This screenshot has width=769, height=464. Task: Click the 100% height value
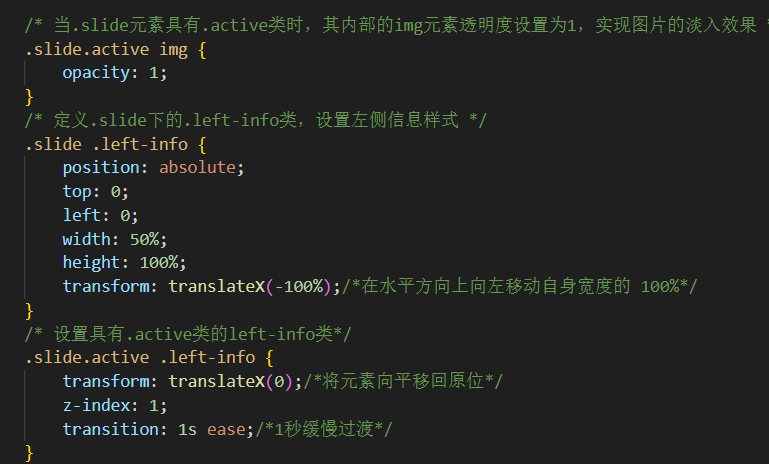[159, 262]
